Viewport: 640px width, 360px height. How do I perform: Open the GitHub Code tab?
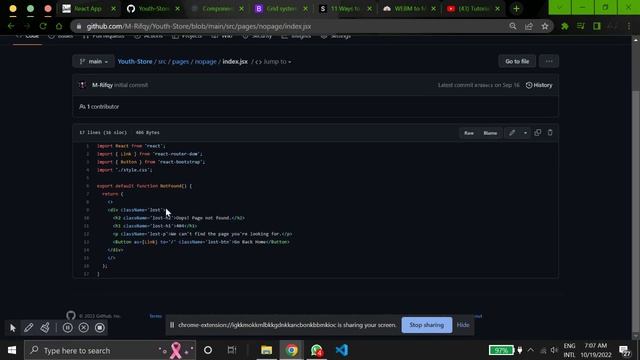(28, 37)
